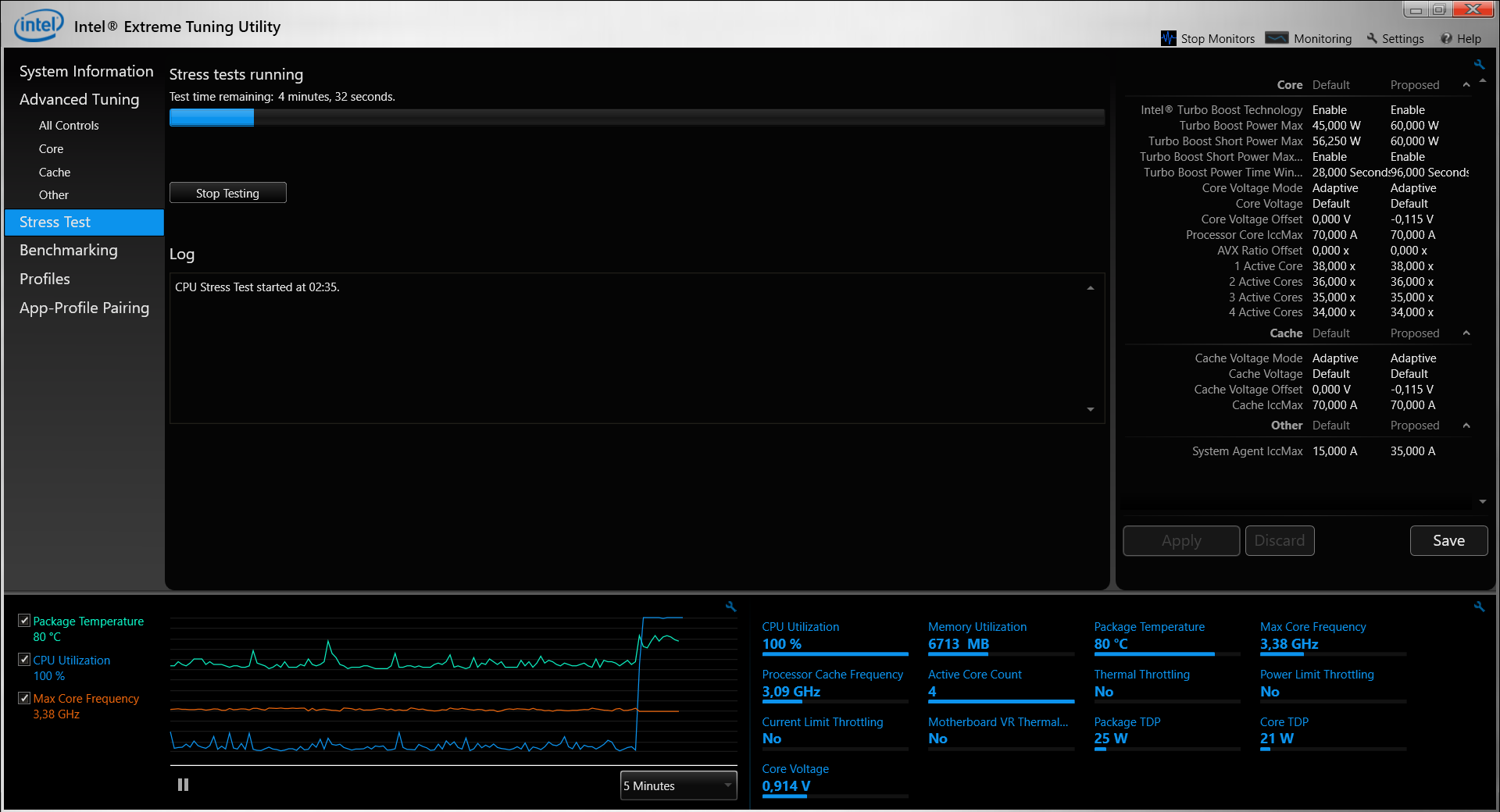Image resolution: width=1500 pixels, height=812 pixels.
Task: Open Advanced Tuning section
Action: point(79,99)
